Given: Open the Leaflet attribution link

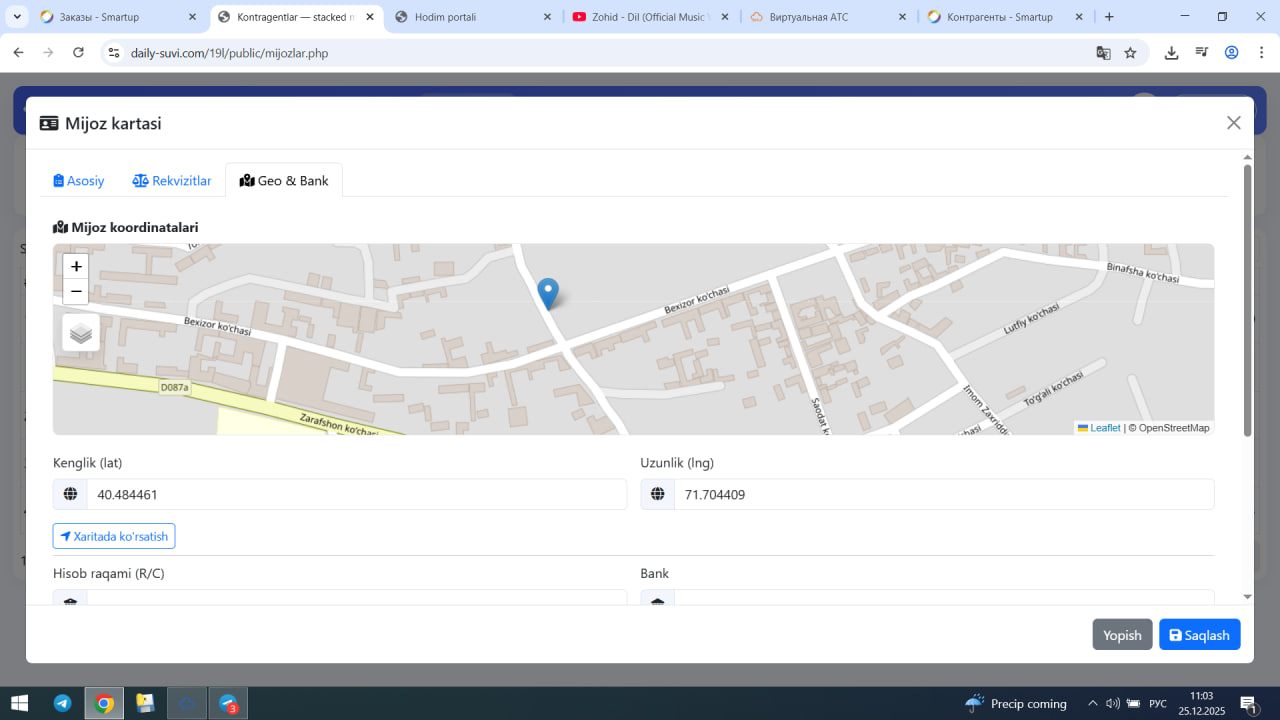Looking at the screenshot, I should [1104, 428].
